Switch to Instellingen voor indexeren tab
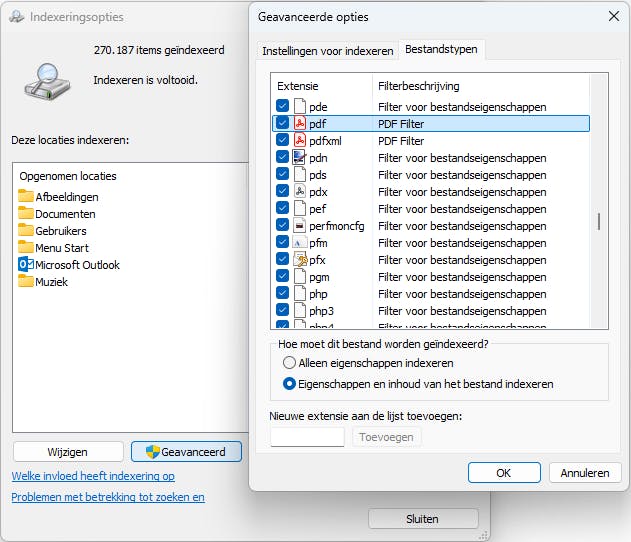Image resolution: width=631 pixels, height=542 pixels. click(x=328, y=51)
